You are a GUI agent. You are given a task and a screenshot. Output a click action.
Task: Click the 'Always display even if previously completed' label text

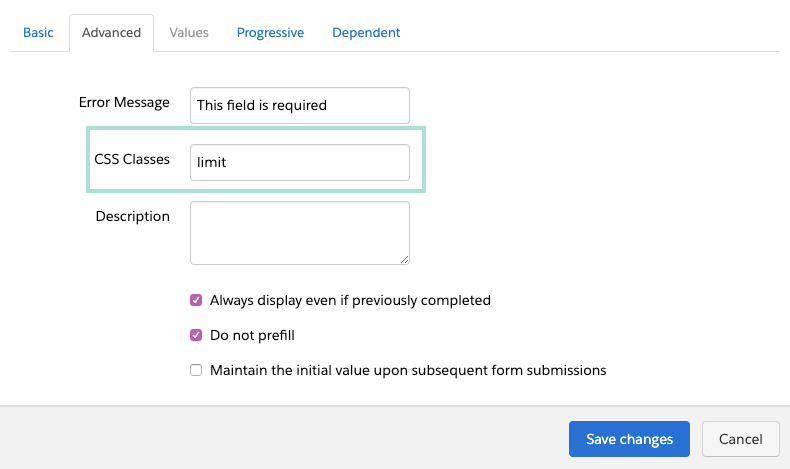pyautogui.click(x=350, y=300)
